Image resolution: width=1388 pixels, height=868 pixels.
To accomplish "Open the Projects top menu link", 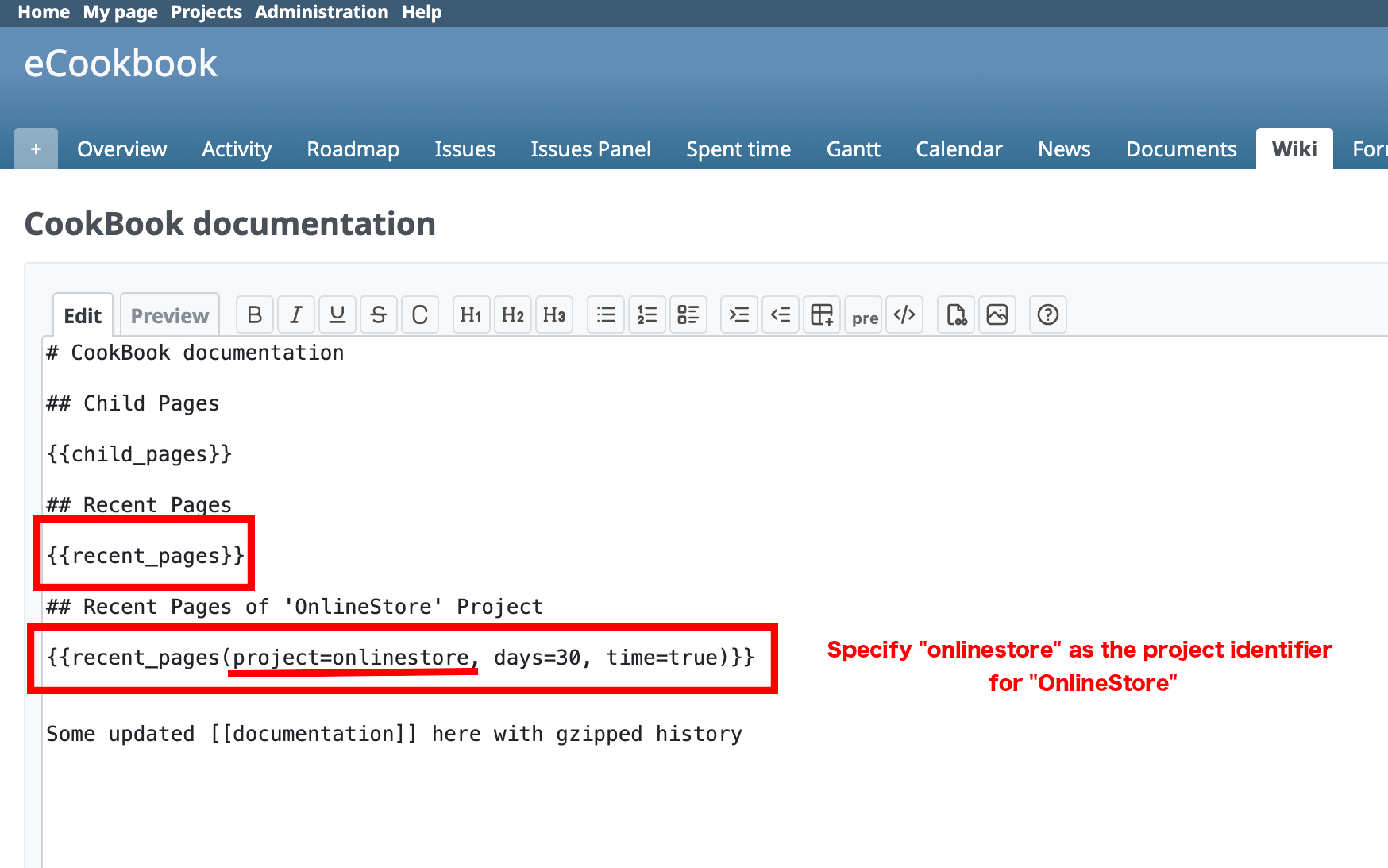I will [x=206, y=13].
